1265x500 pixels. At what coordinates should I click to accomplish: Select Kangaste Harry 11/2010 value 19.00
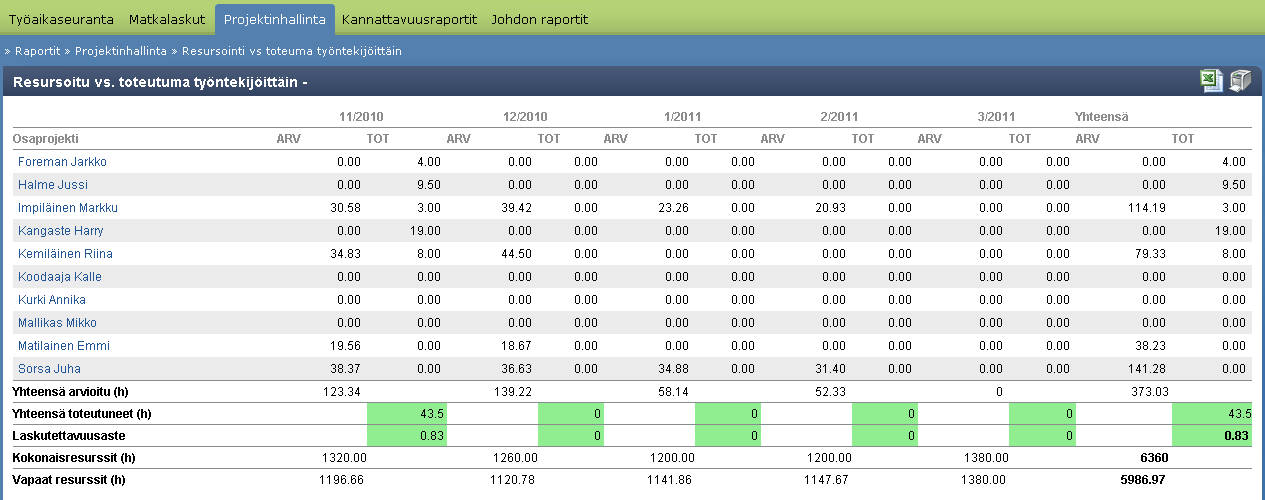(425, 231)
